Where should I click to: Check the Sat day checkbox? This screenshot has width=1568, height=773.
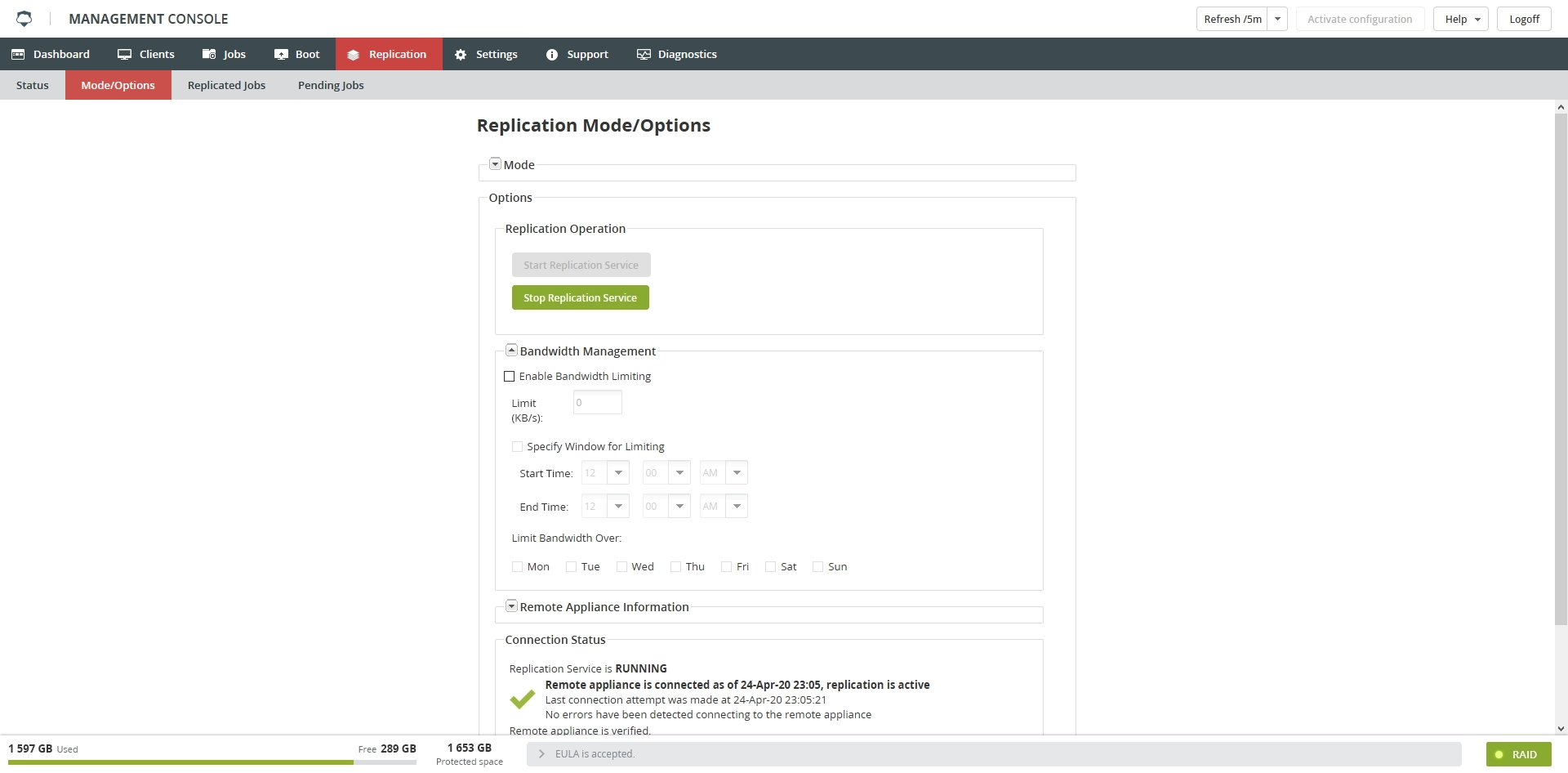pos(771,566)
